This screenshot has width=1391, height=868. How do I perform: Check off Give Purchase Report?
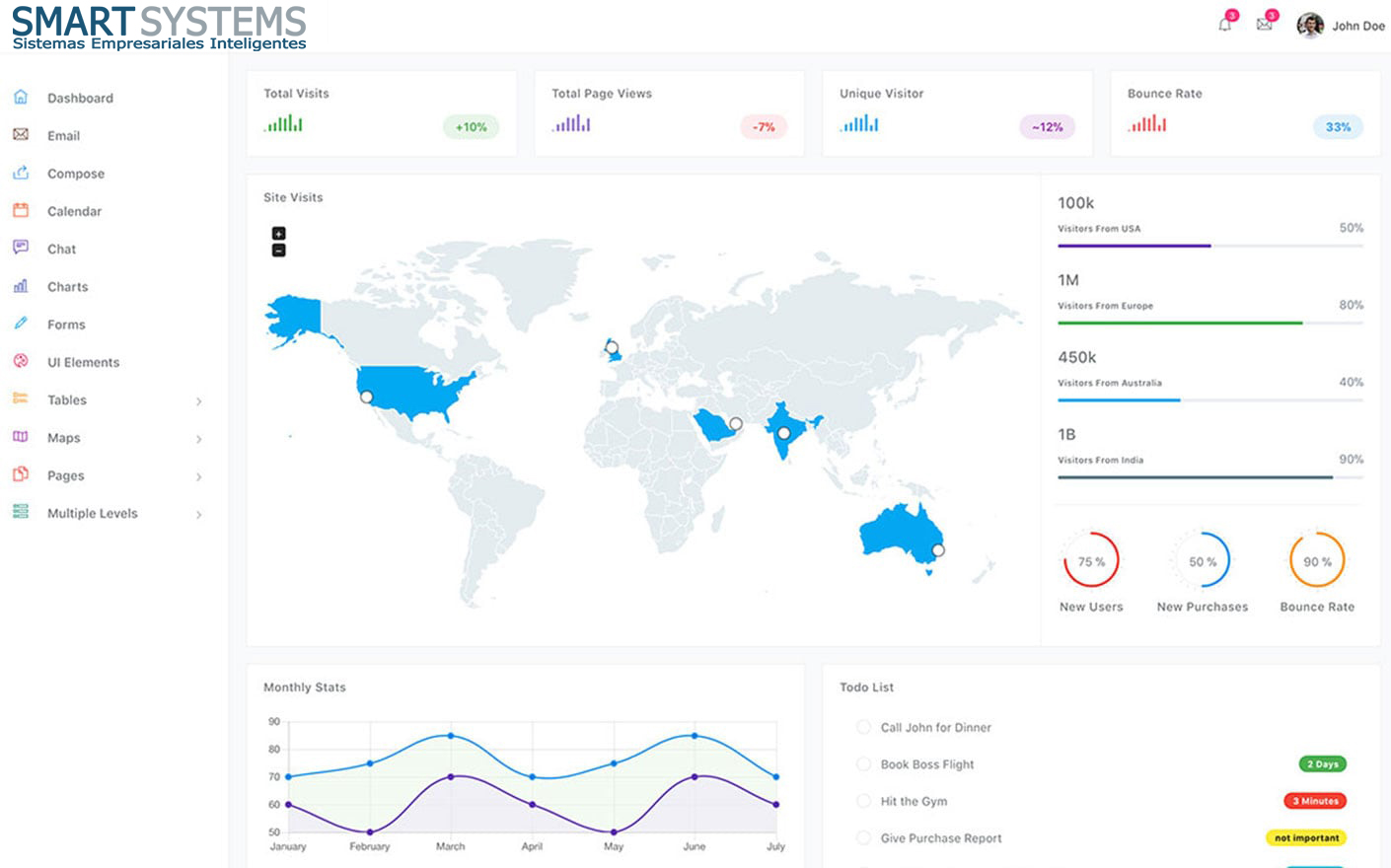863,838
